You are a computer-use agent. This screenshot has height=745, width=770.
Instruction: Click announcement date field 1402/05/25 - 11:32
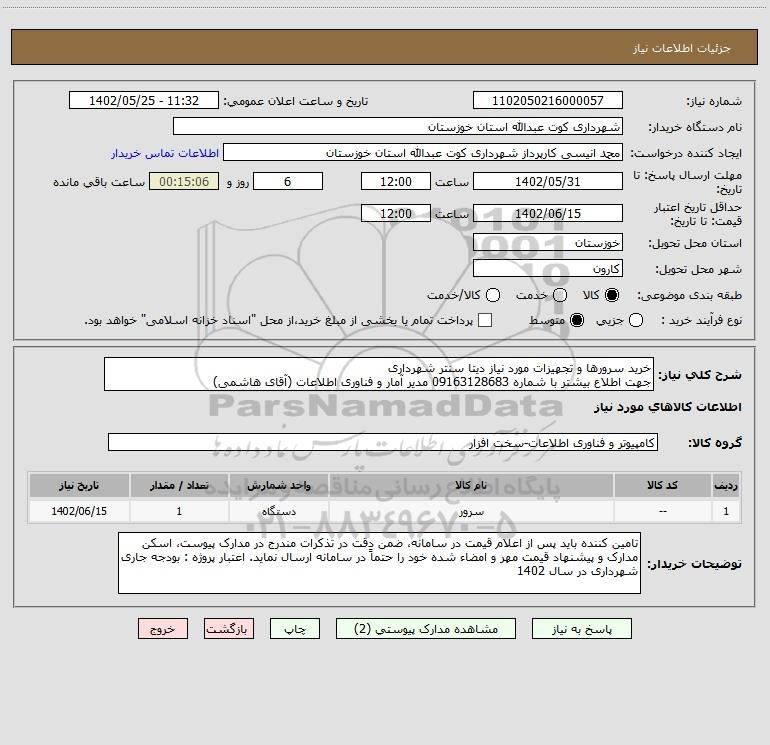coord(144,100)
